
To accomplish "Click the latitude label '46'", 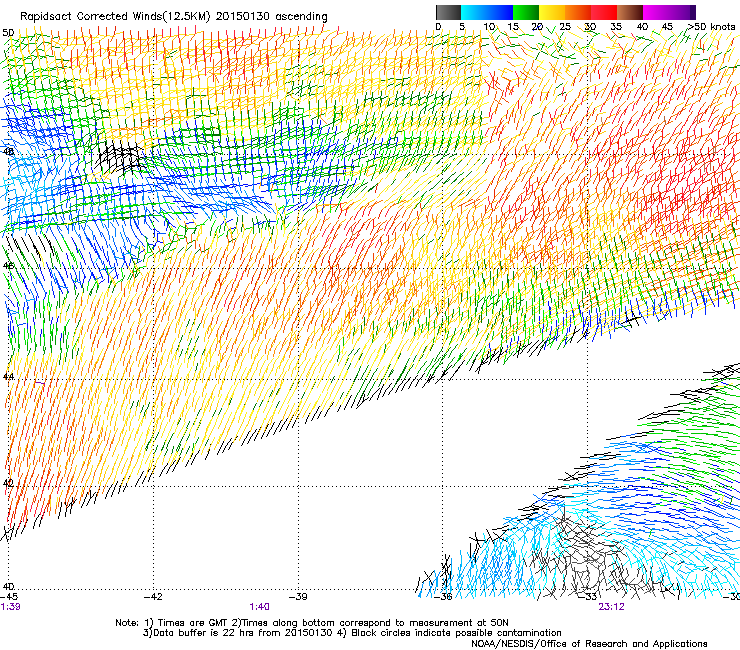I will tap(8, 265).
